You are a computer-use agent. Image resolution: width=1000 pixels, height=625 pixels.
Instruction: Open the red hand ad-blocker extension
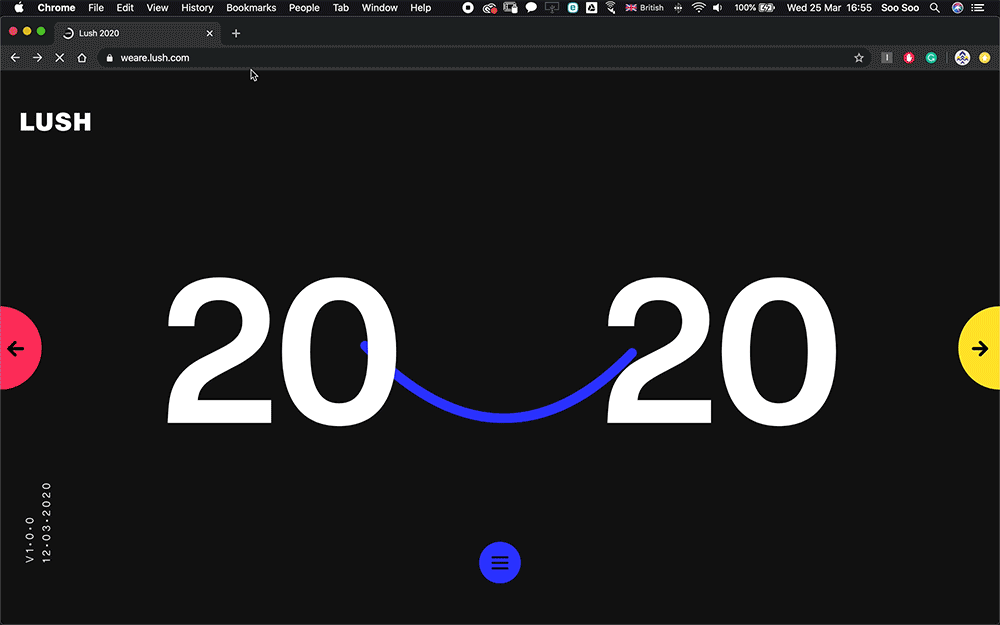(909, 57)
